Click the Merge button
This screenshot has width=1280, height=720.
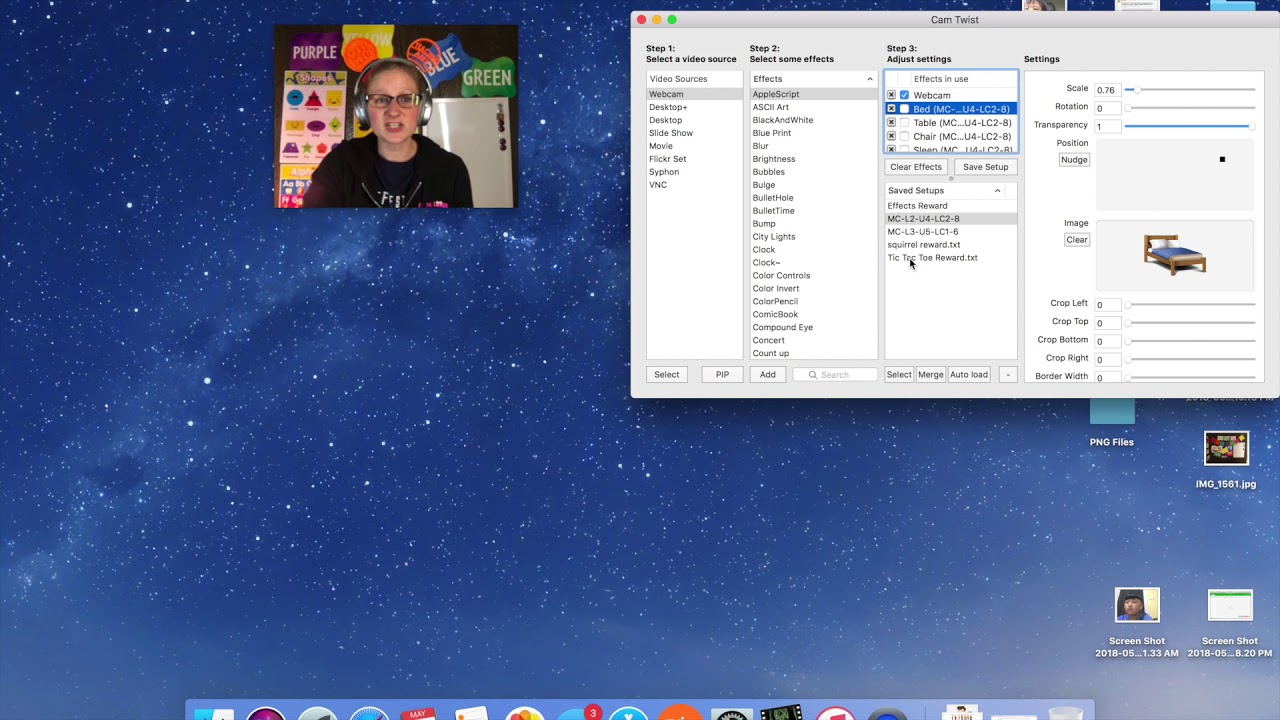(931, 375)
